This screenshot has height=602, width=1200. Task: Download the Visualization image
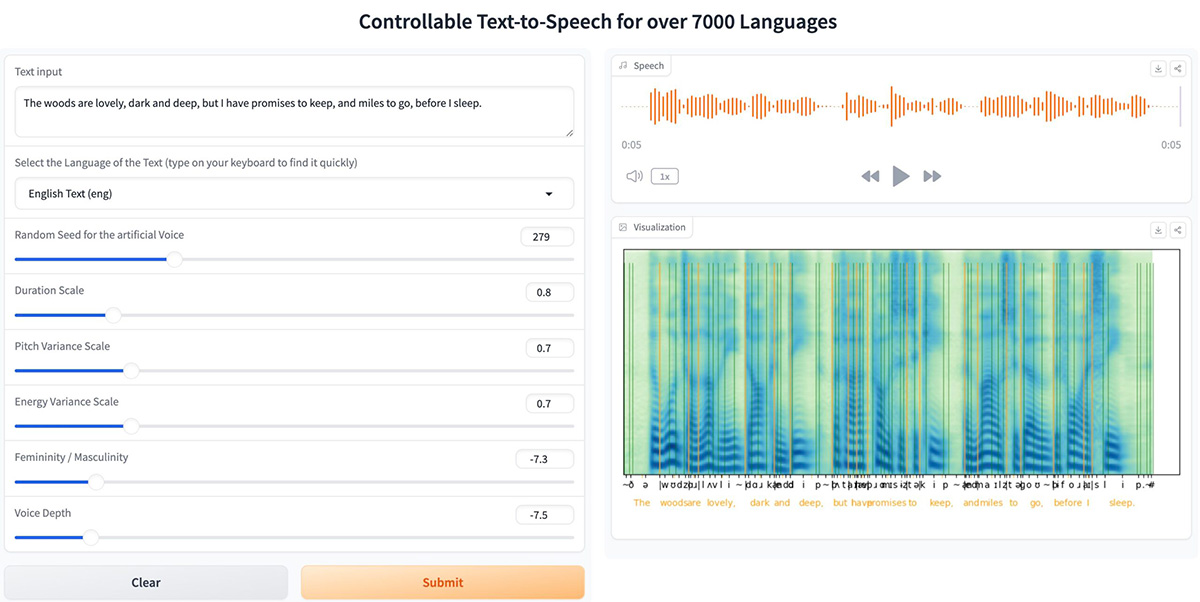pyautogui.click(x=1158, y=229)
